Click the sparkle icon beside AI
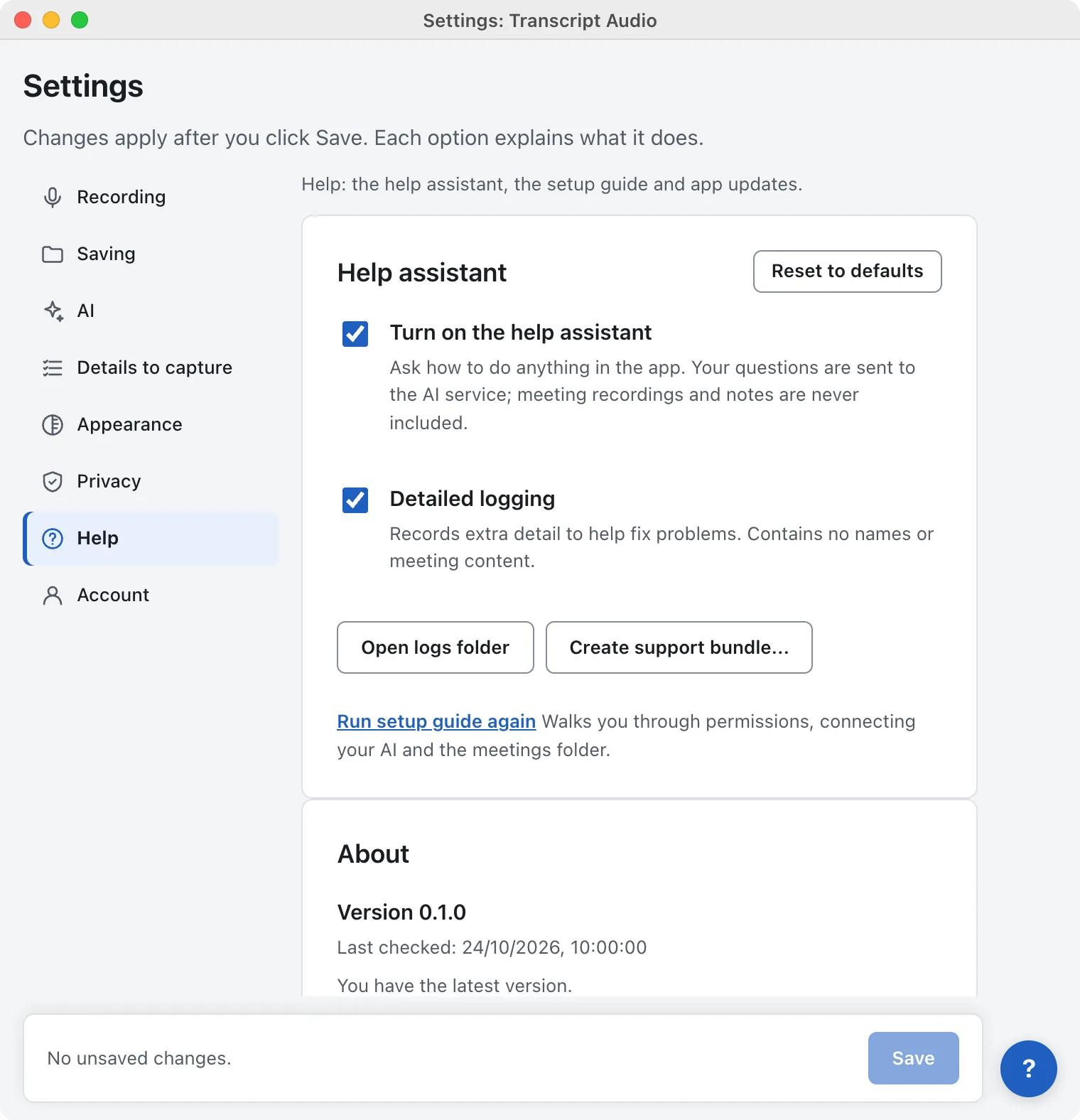1080x1120 pixels. [x=53, y=311]
